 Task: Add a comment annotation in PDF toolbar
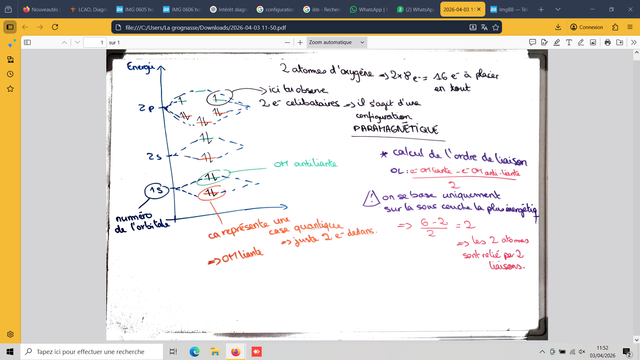532,42
